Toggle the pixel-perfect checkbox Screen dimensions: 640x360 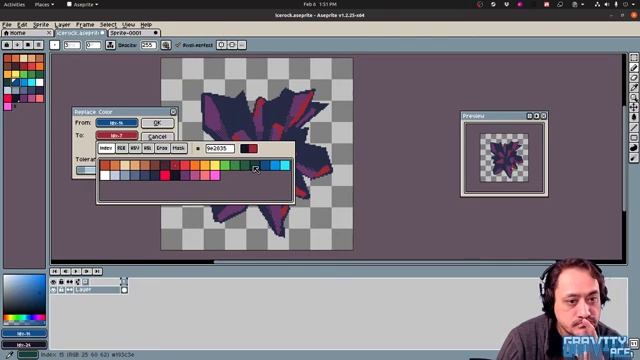pos(178,45)
